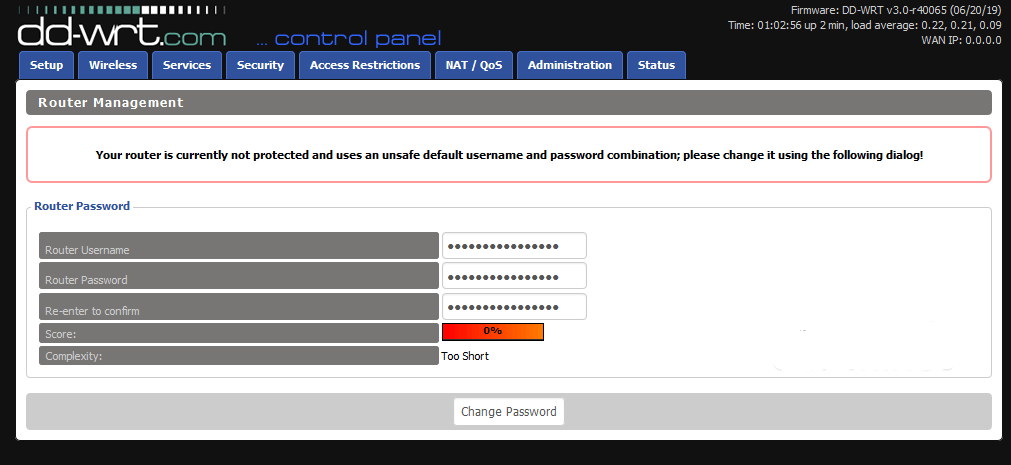1011x465 pixels.
Task: Switch to the NAT / QoS tab
Action: click(474, 65)
